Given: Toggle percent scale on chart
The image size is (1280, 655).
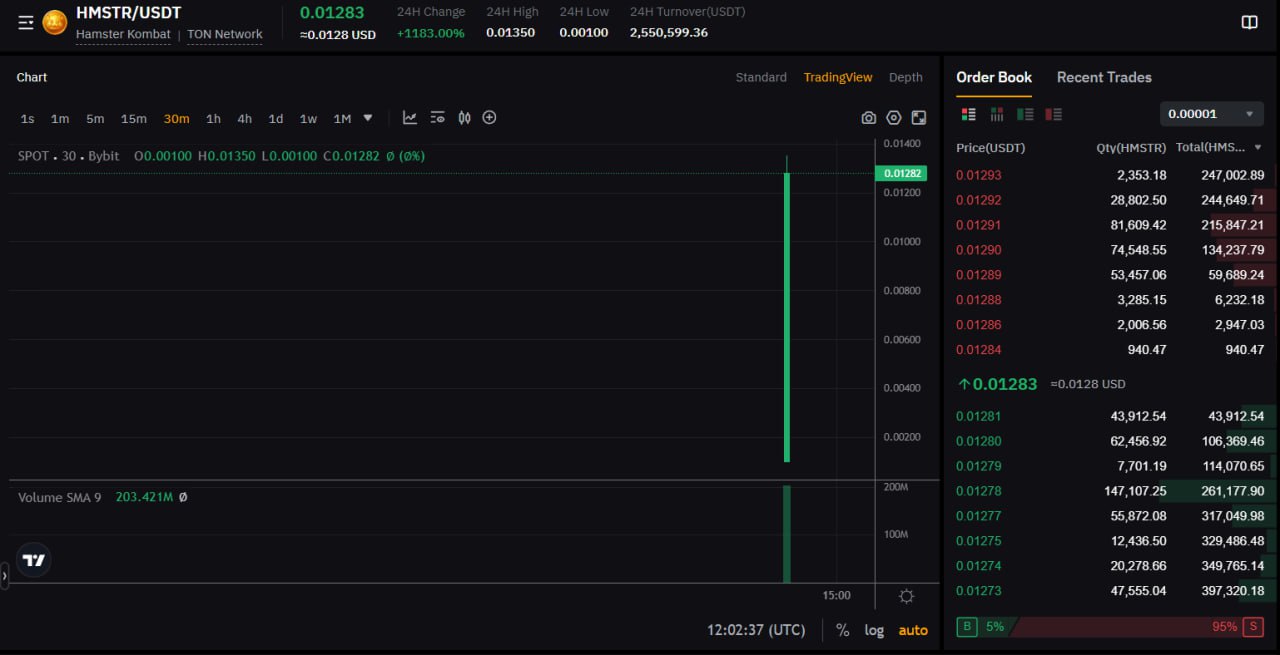Looking at the screenshot, I should [x=842, y=630].
